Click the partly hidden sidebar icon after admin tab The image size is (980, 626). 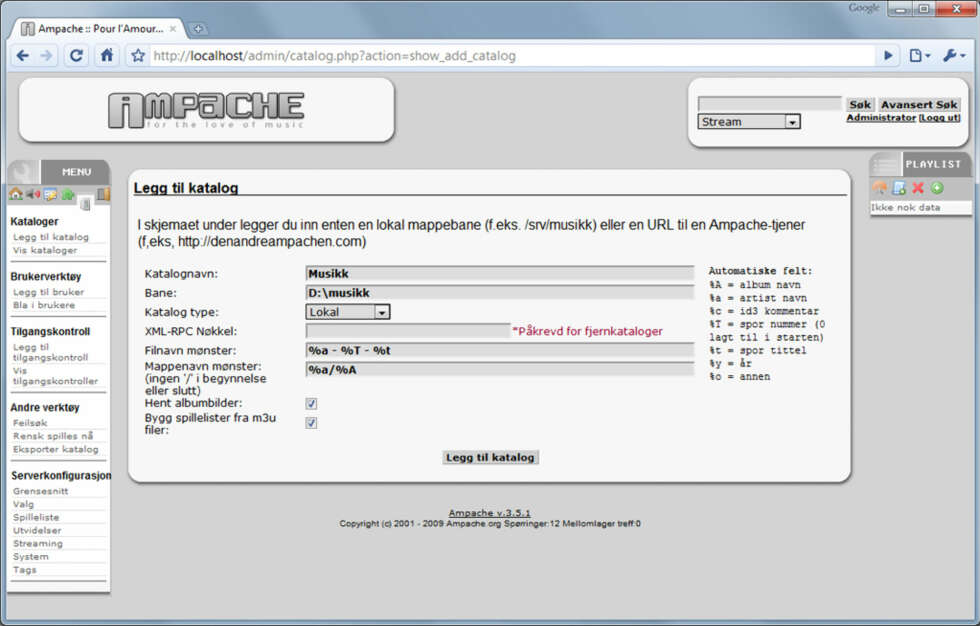pos(104,194)
